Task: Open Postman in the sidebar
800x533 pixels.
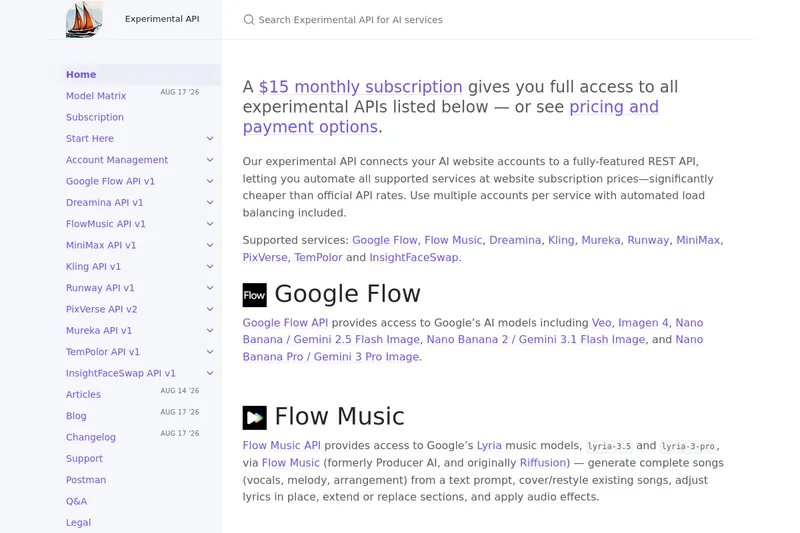Action: (x=86, y=480)
